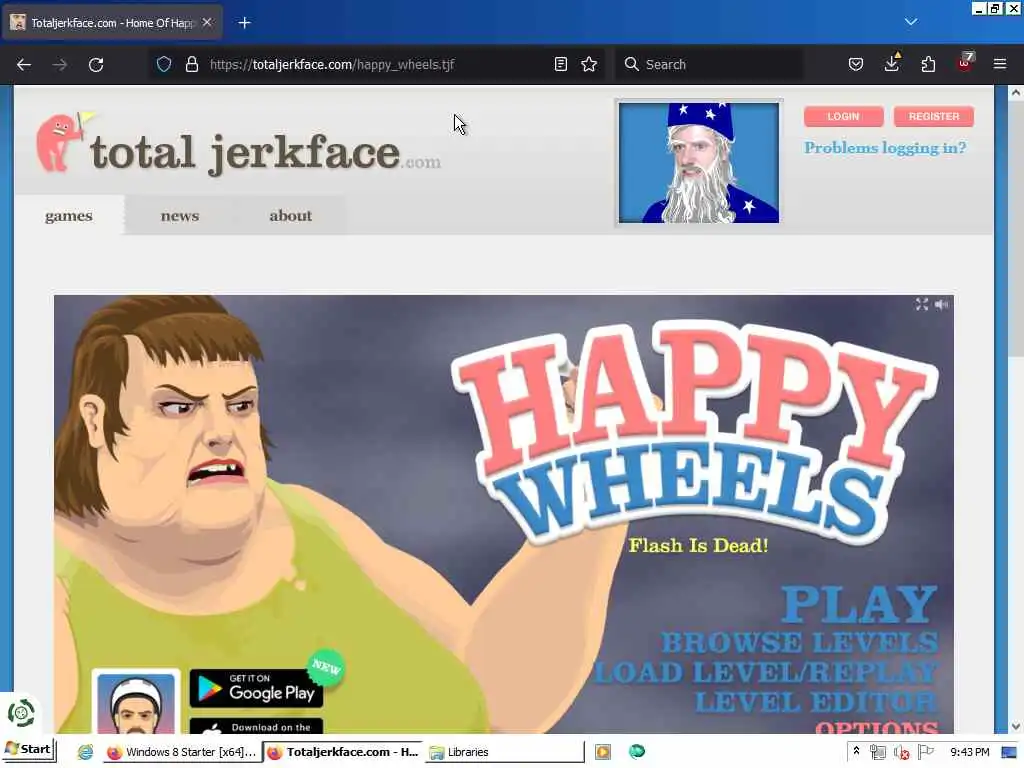
Task: Select the news tab
Action: click(x=180, y=216)
